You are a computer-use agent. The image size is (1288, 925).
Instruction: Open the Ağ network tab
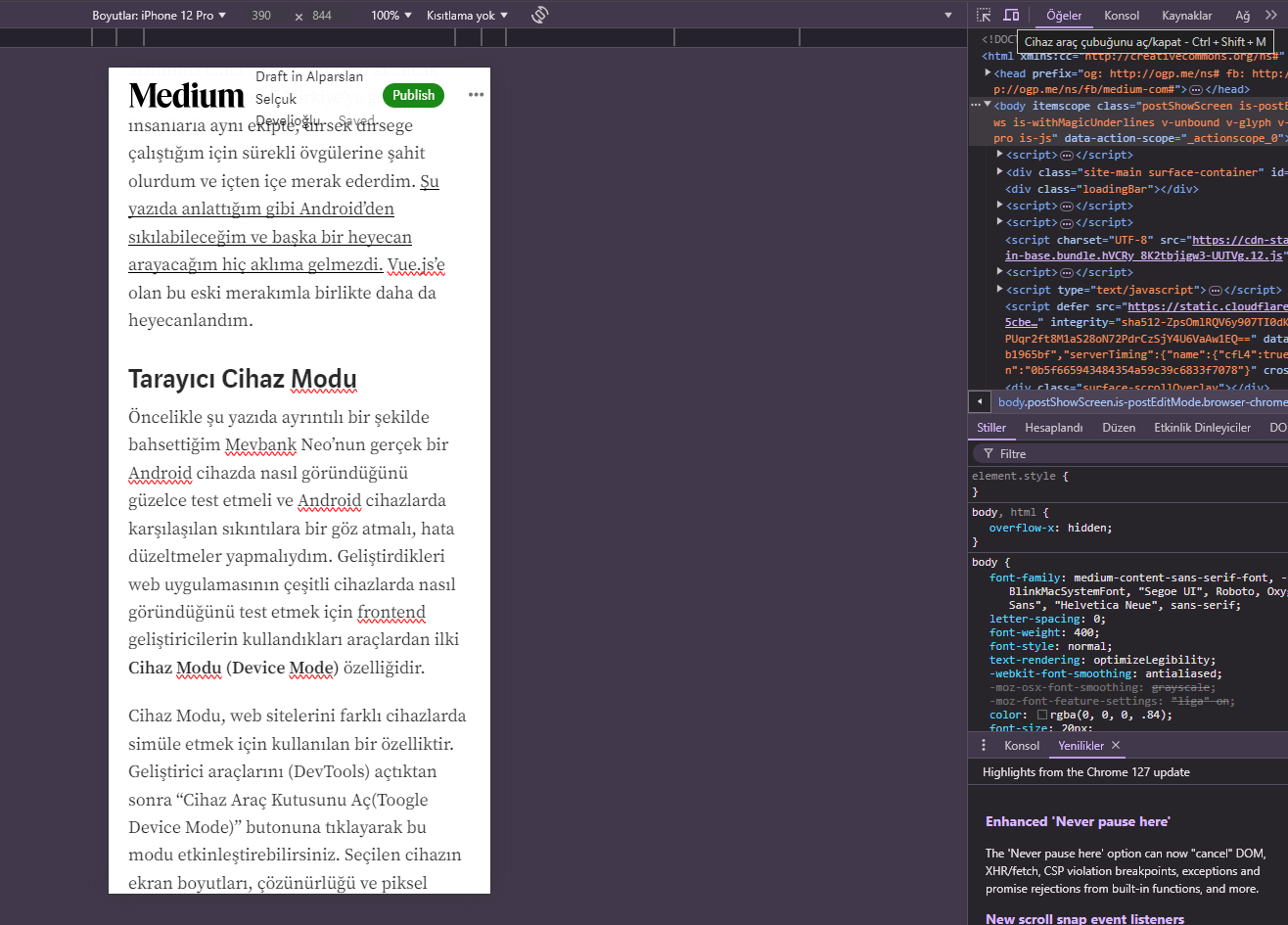pyautogui.click(x=1243, y=16)
